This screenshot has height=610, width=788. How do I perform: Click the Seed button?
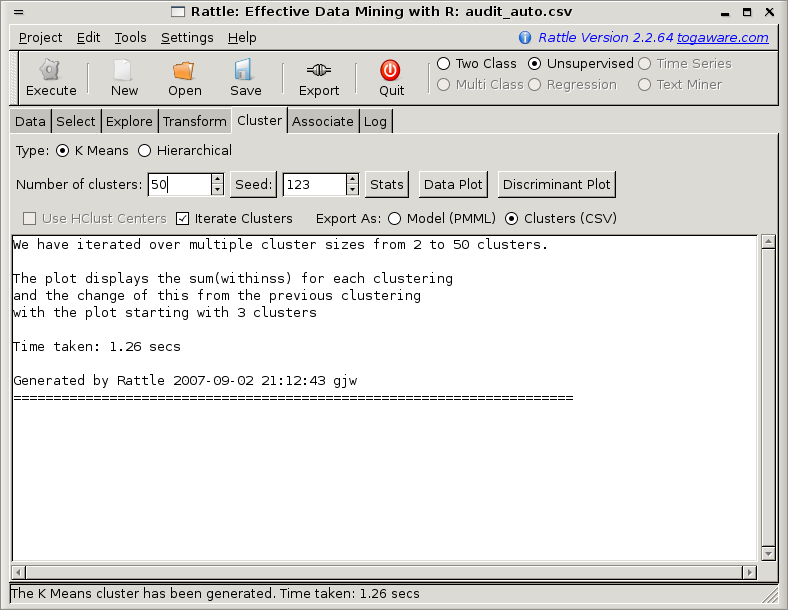coord(253,184)
